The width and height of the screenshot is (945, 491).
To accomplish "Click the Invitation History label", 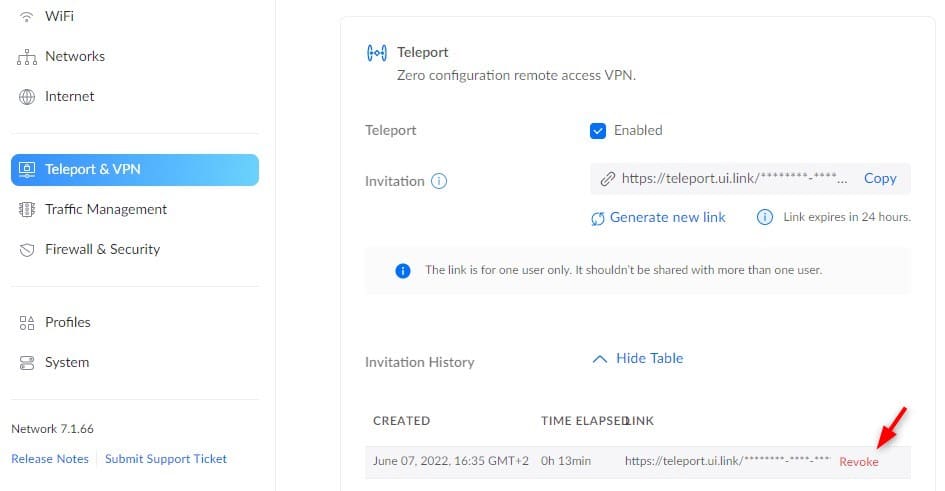I will pyautogui.click(x=419, y=362).
